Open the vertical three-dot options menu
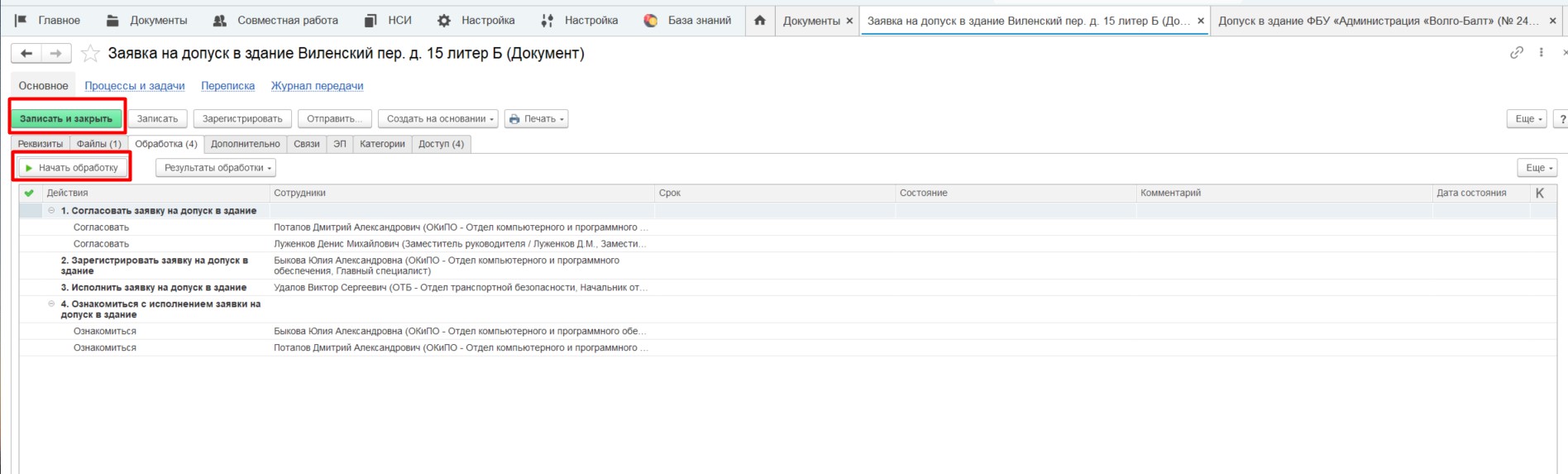Screen dimensions: 1568x474 coord(1541,53)
